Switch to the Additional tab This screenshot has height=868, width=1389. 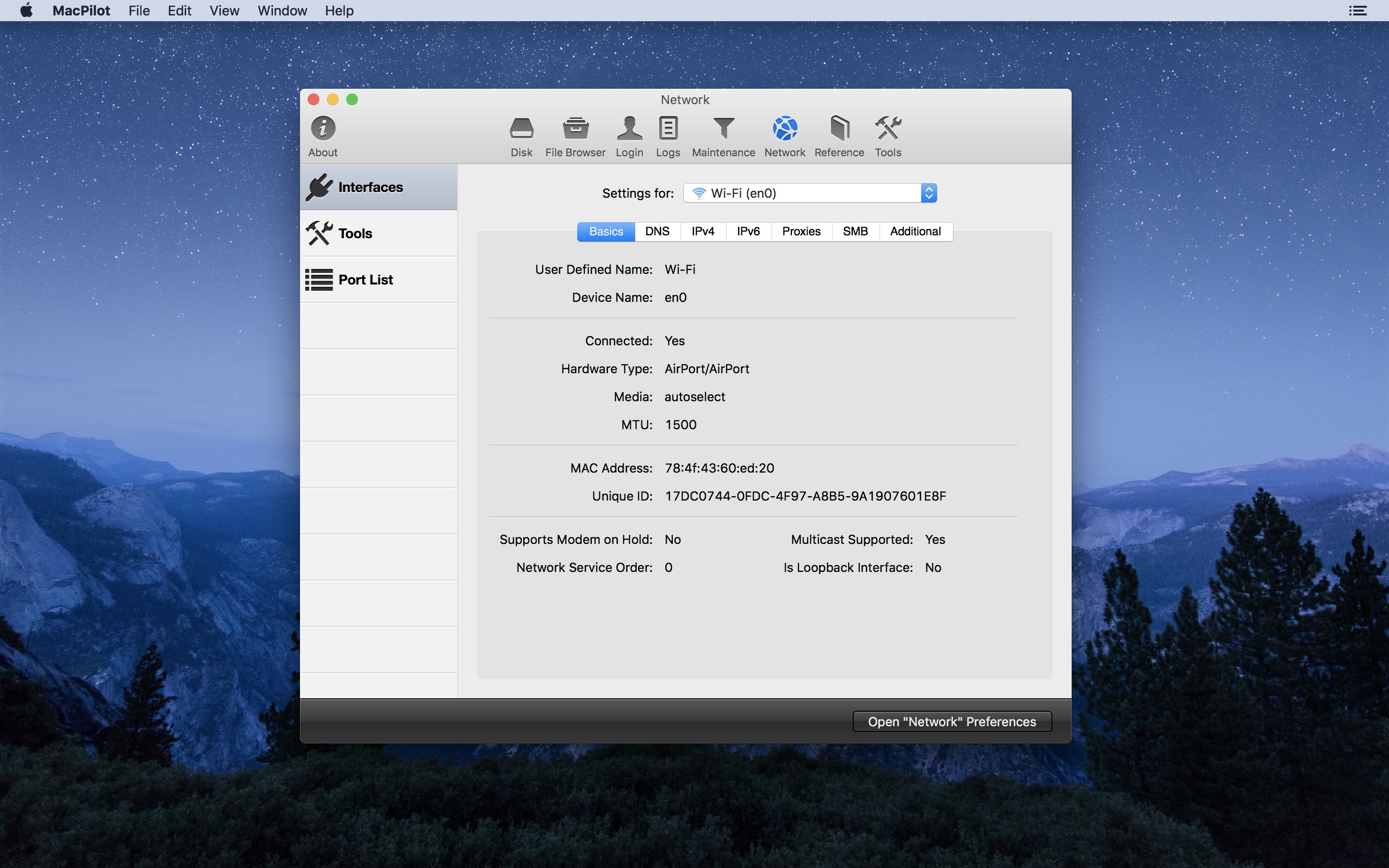coord(915,231)
